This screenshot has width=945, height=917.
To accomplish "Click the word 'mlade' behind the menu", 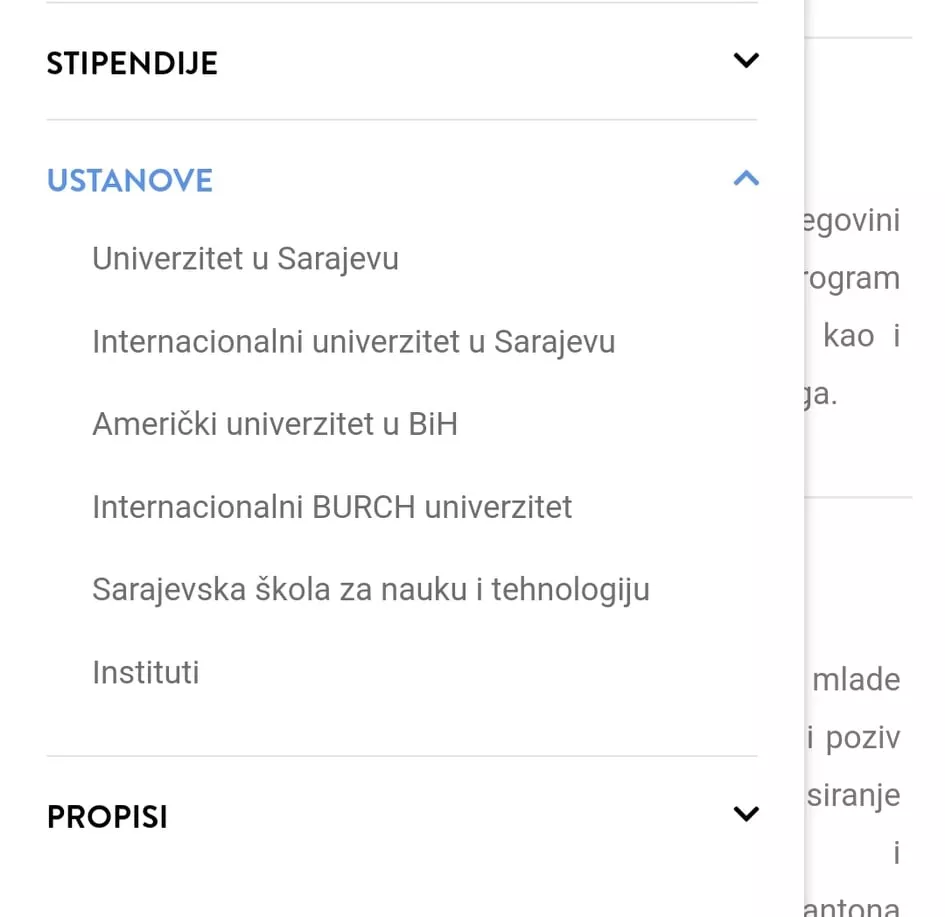I will point(856,680).
